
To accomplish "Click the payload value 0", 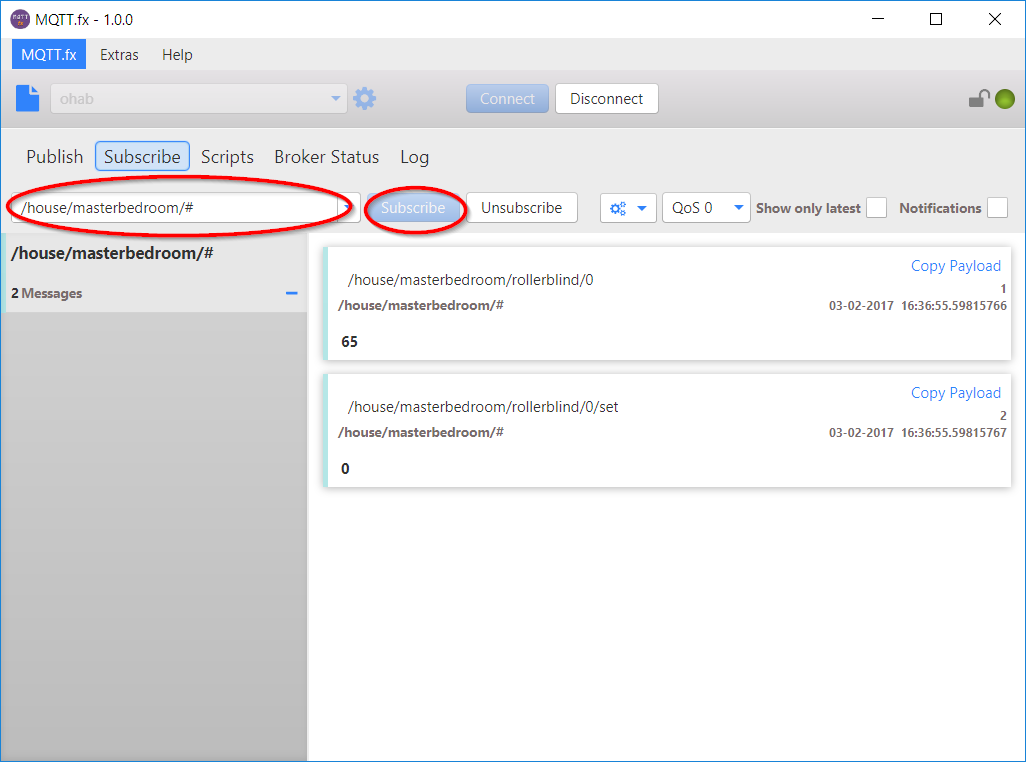I will click(x=345, y=469).
